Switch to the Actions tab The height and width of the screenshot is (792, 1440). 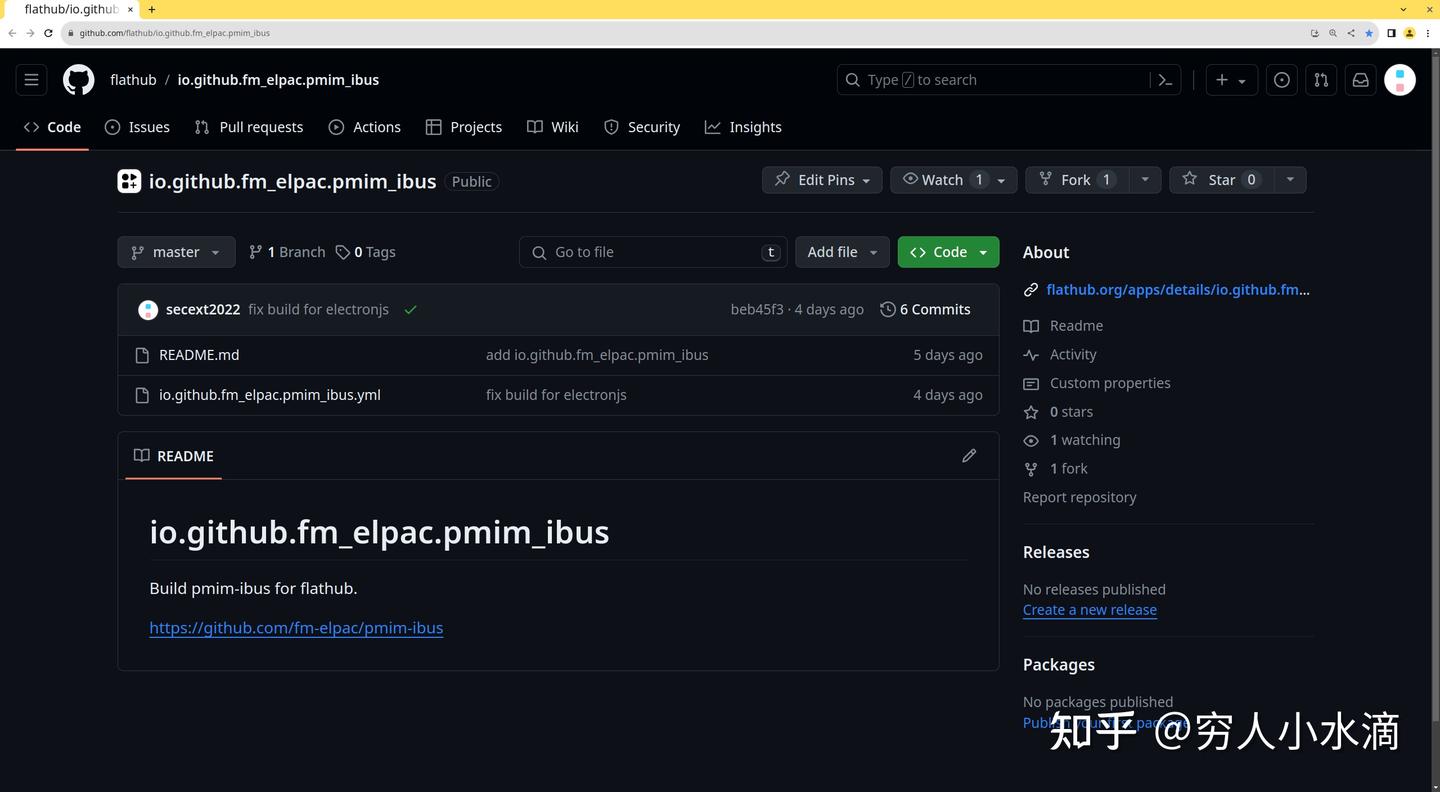(x=376, y=127)
